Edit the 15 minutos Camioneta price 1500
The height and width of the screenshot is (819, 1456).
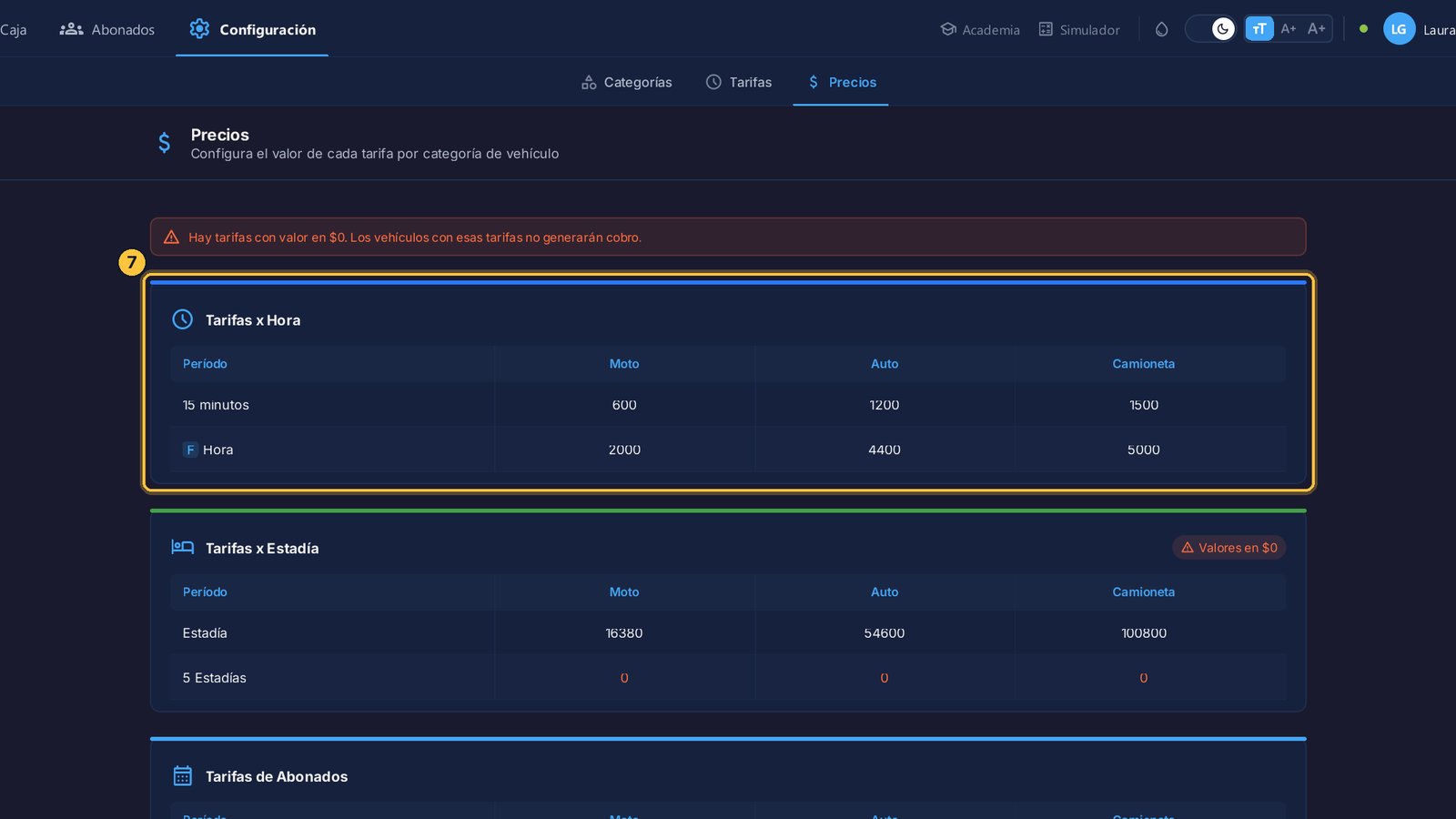(1144, 405)
